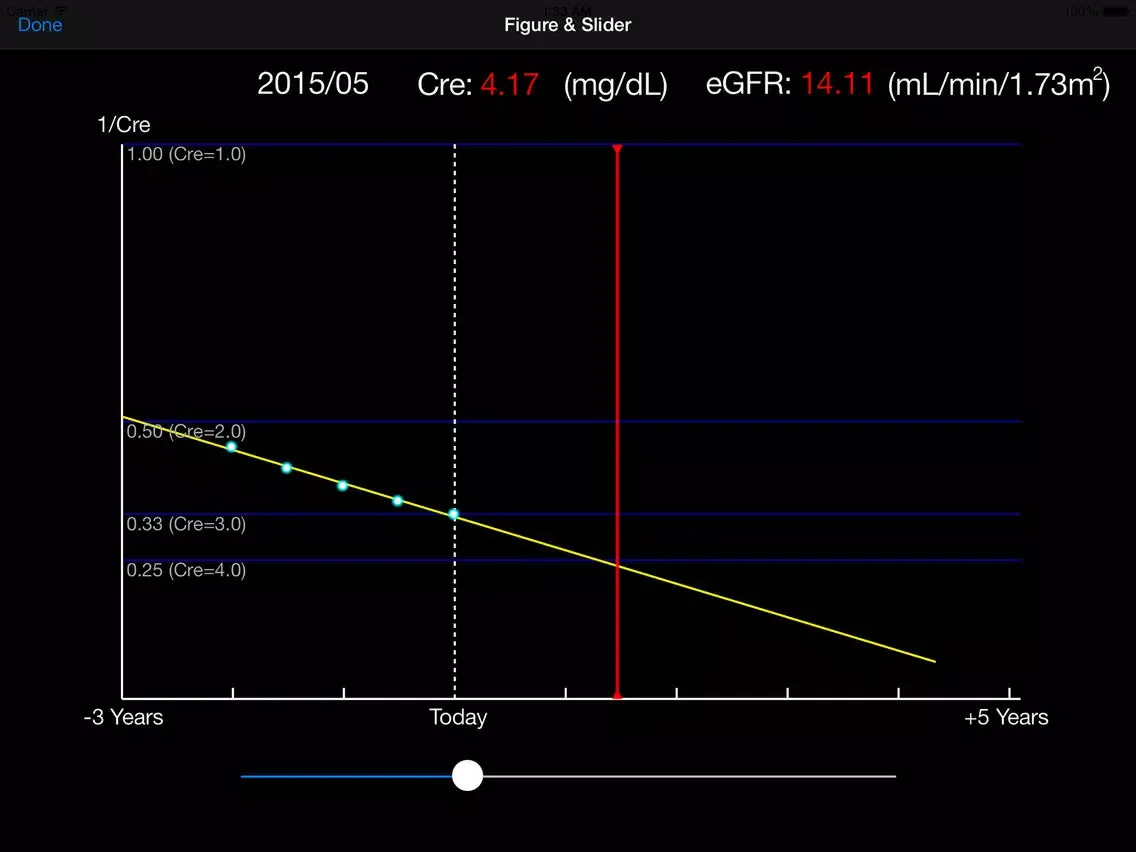Viewport: 1136px width, 852px height.
Task: Click the '1.00 (Cre=1.0)' gridline label
Action: pyautogui.click(x=186, y=154)
